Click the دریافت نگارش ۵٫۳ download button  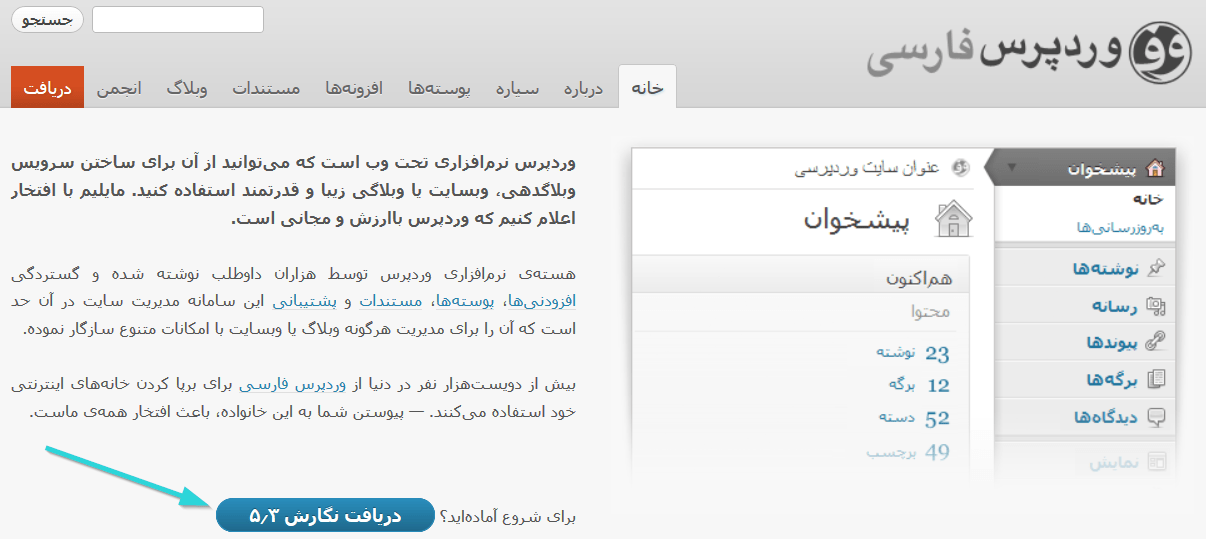tap(325, 515)
